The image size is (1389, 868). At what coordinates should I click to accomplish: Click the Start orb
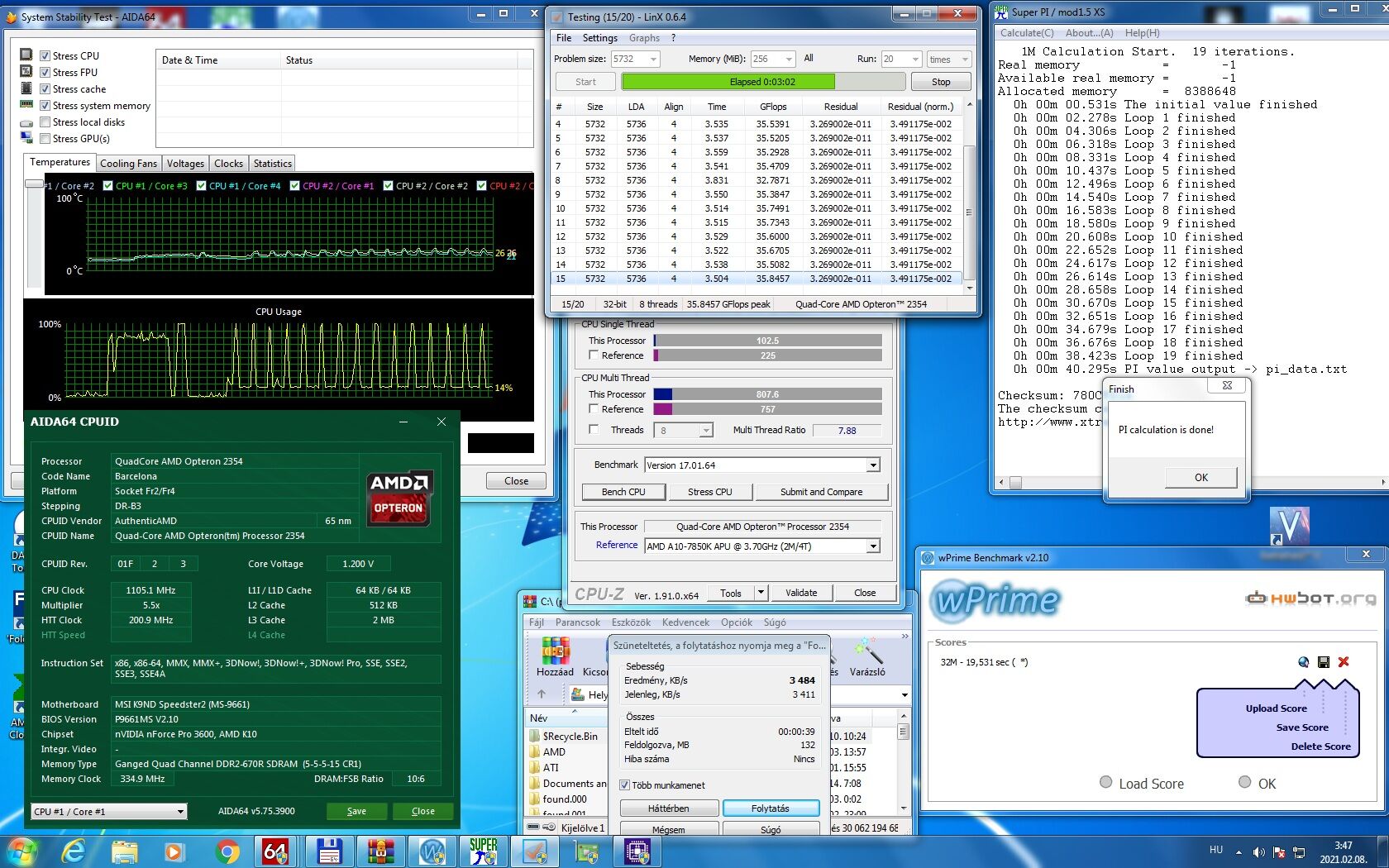click(22, 851)
